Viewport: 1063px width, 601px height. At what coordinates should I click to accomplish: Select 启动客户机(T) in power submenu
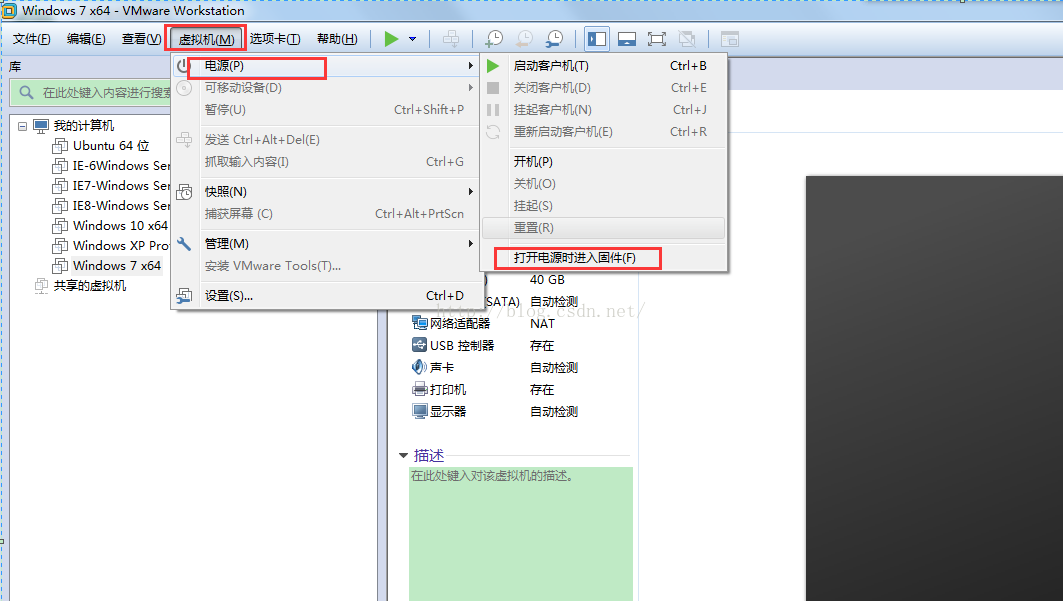[x=603, y=66]
